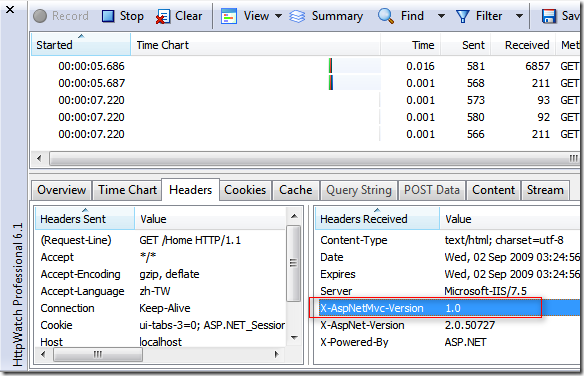Select the Server received header

448,291
